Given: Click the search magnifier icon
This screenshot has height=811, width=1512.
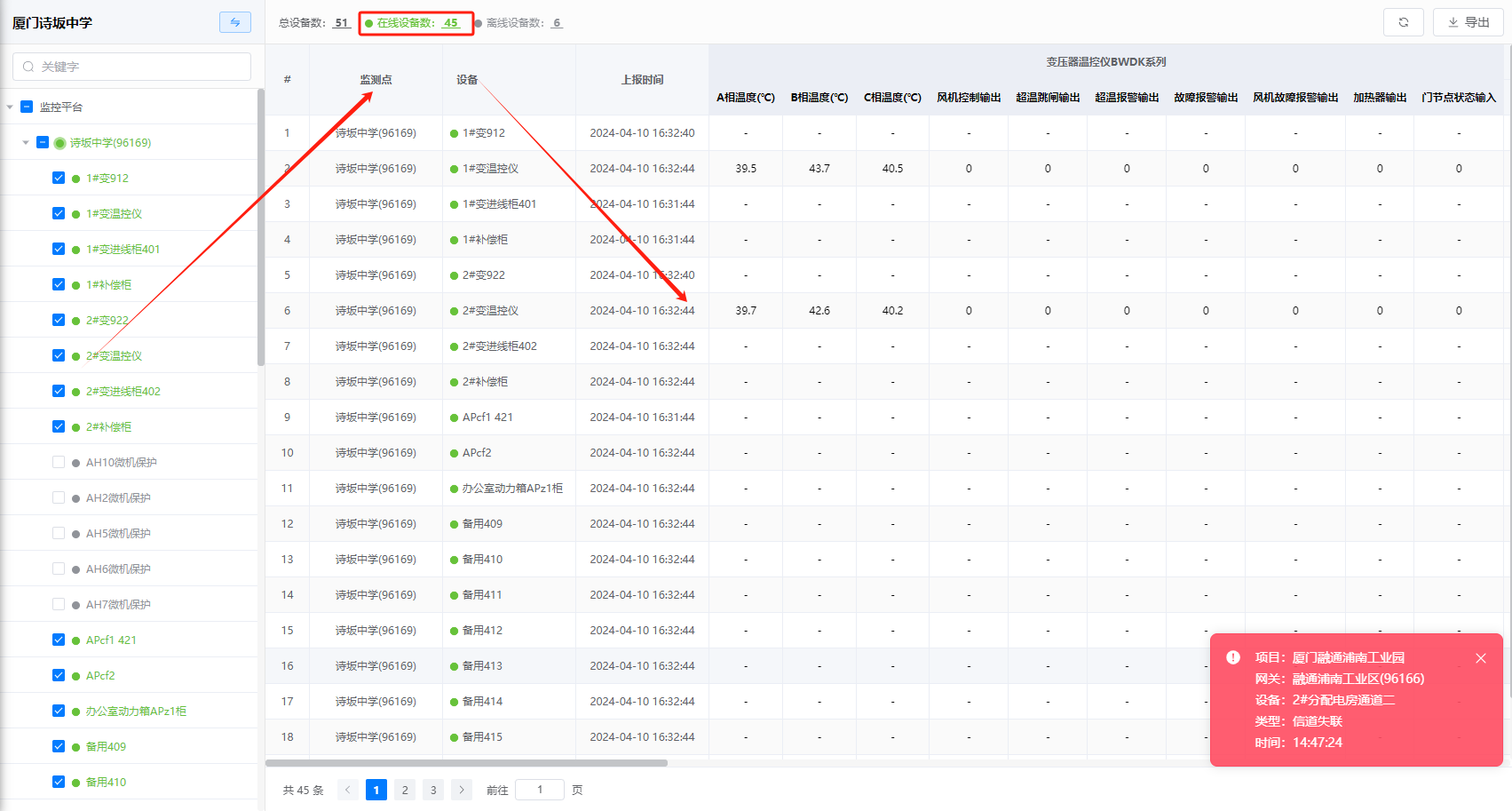Looking at the screenshot, I should (28, 67).
